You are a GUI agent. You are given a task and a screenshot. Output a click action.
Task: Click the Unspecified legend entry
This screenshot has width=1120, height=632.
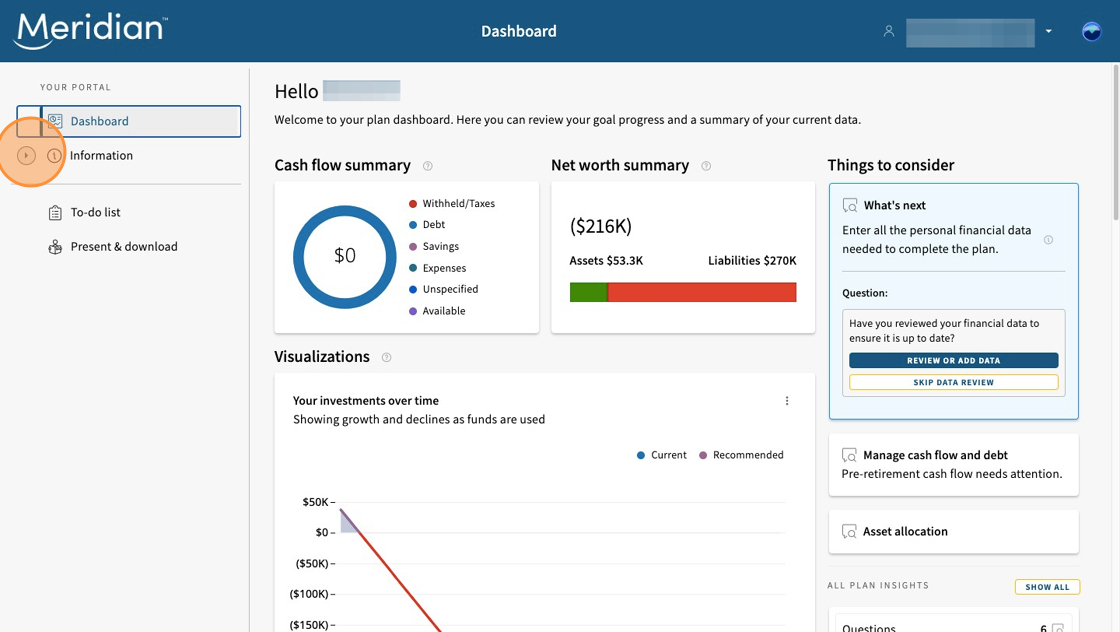[x=444, y=289]
